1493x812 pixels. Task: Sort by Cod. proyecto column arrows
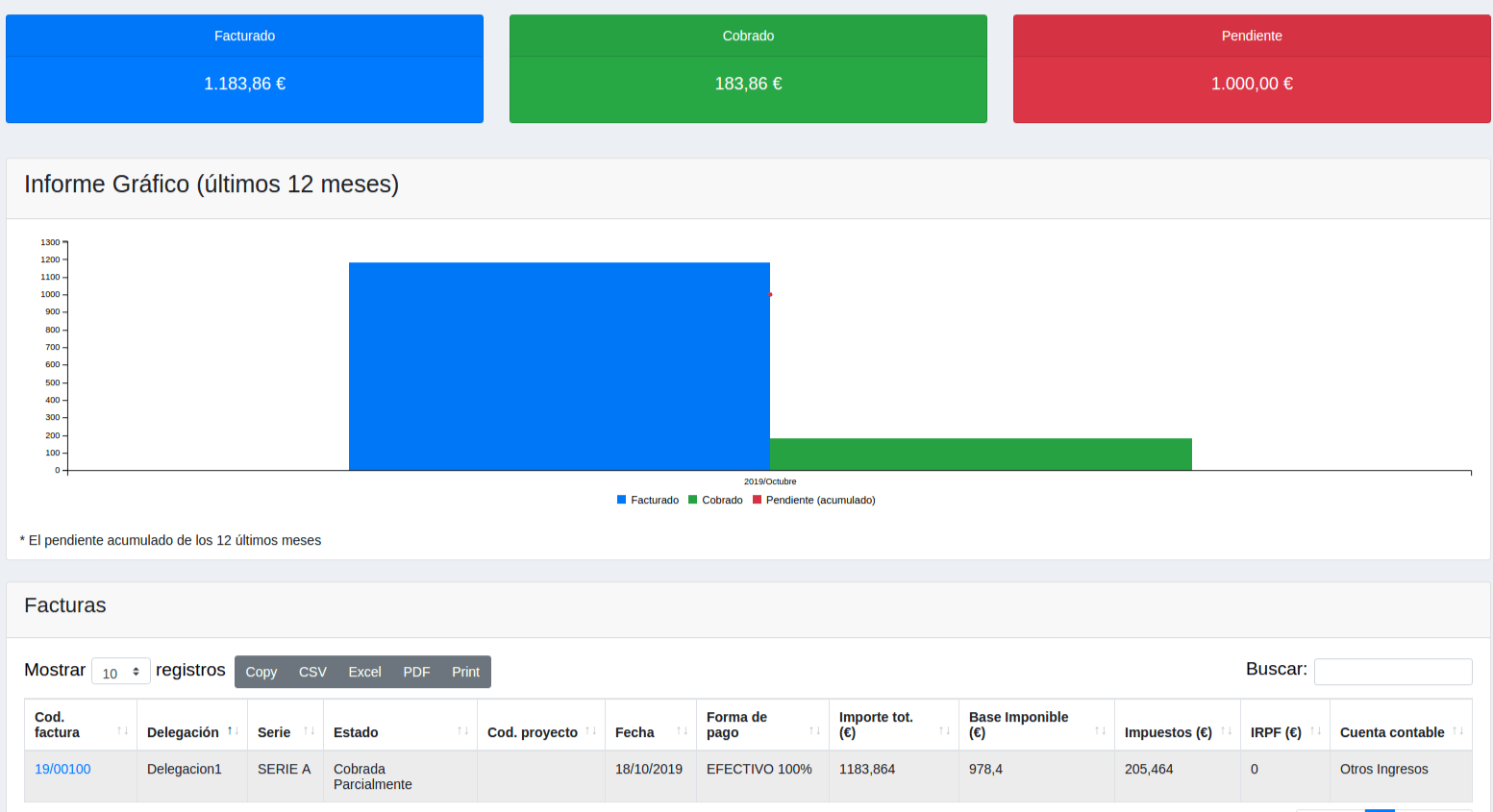pyautogui.click(x=591, y=731)
